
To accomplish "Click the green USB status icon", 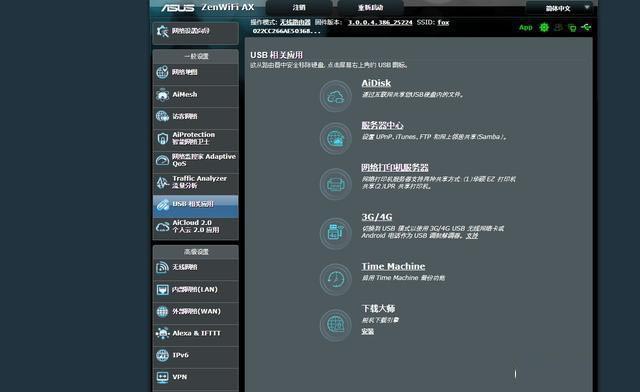I will pos(587,27).
